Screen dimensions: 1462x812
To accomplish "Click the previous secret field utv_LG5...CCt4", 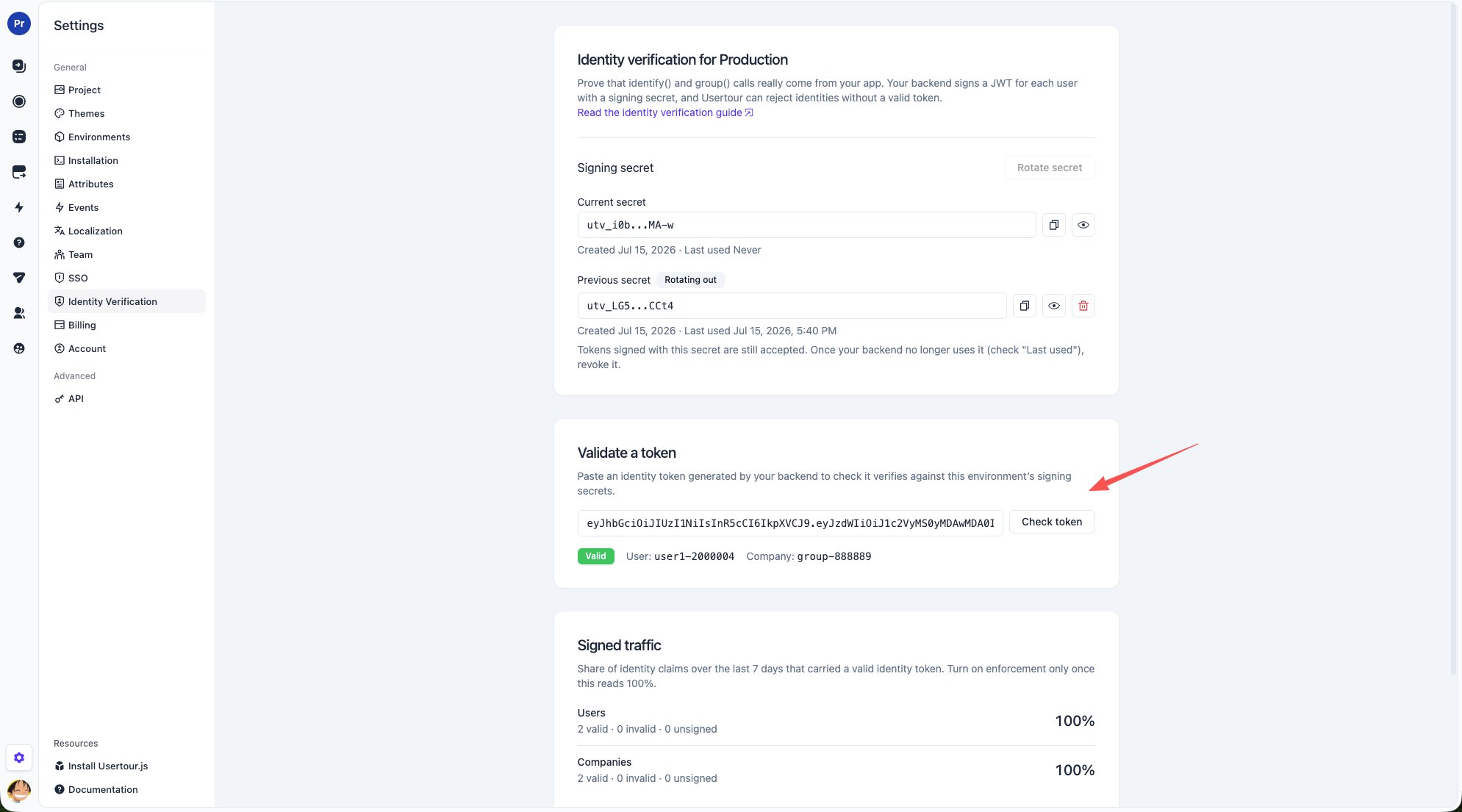I will [x=792, y=306].
